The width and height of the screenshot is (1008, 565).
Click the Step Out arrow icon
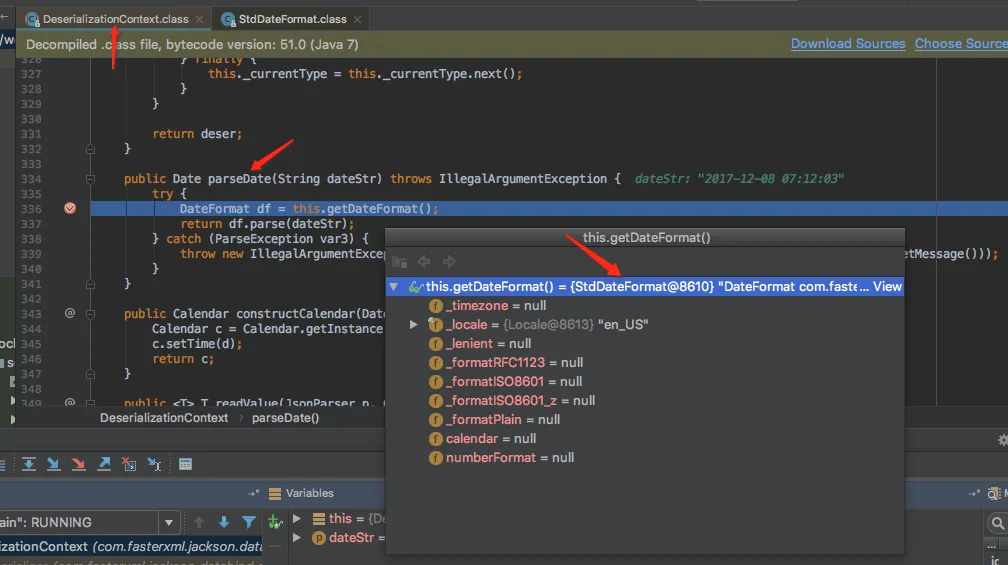pyautogui.click(x=103, y=464)
